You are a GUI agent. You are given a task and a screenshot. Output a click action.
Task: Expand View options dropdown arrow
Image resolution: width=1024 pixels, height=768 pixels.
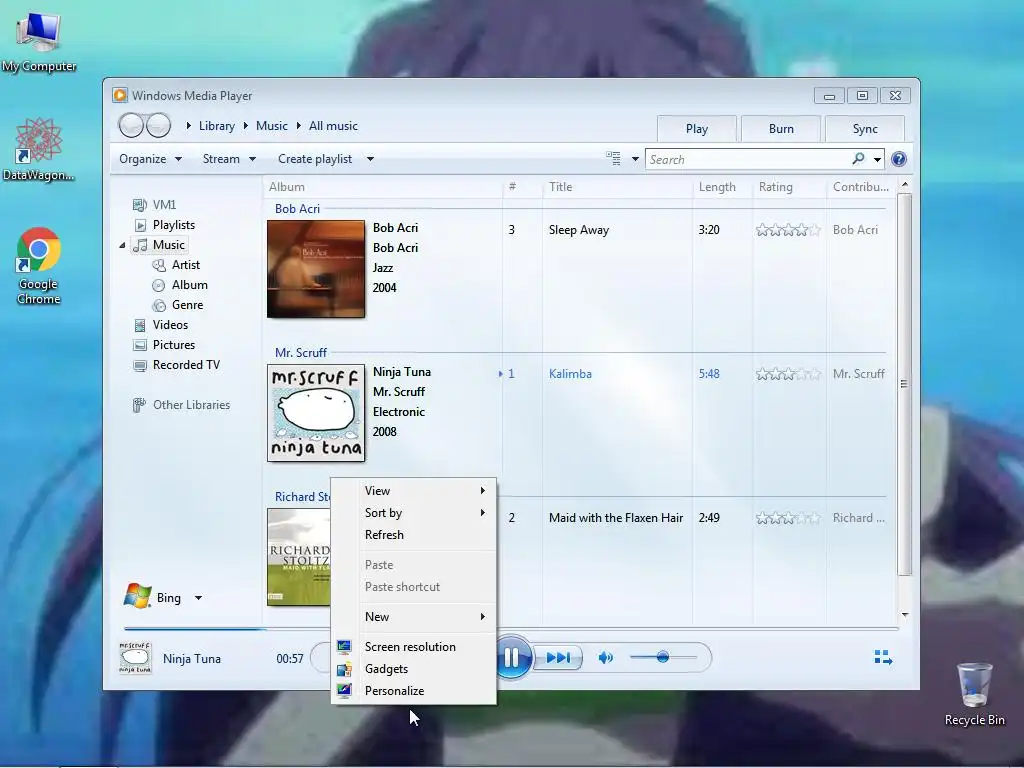pos(635,159)
